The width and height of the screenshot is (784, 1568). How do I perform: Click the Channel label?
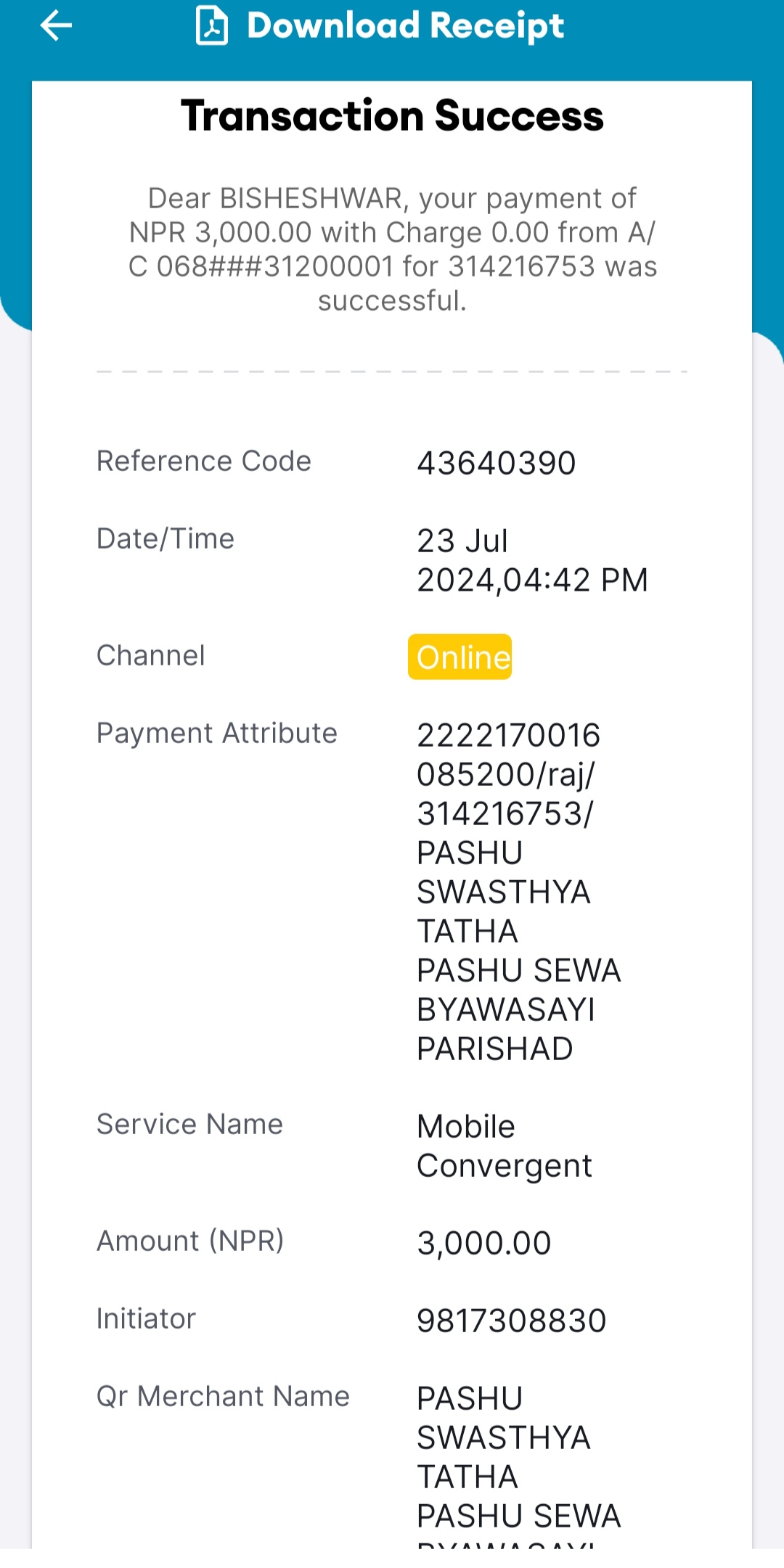(x=151, y=656)
